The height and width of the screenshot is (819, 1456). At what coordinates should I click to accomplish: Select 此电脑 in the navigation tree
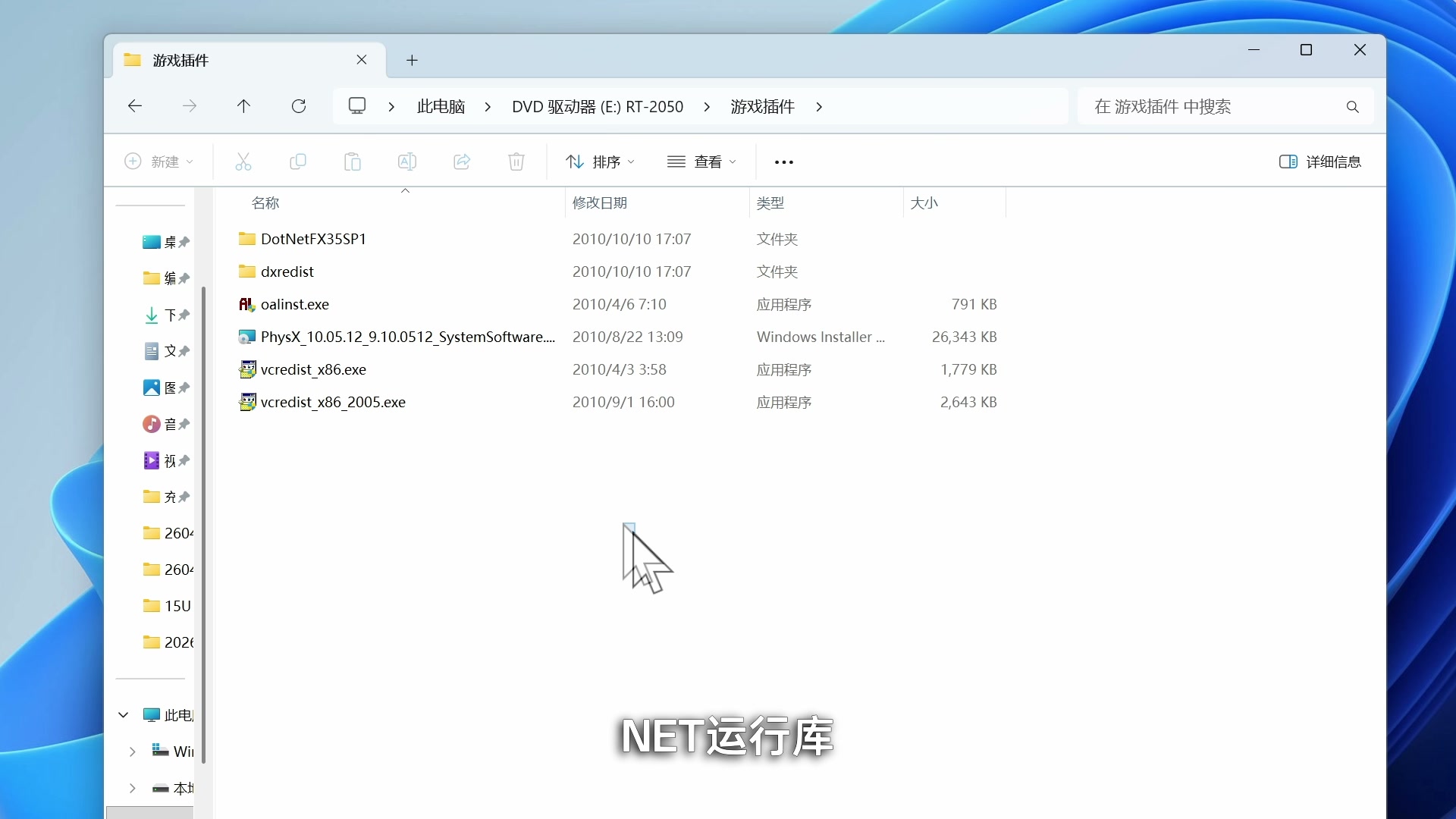pyautogui.click(x=168, y=715)
